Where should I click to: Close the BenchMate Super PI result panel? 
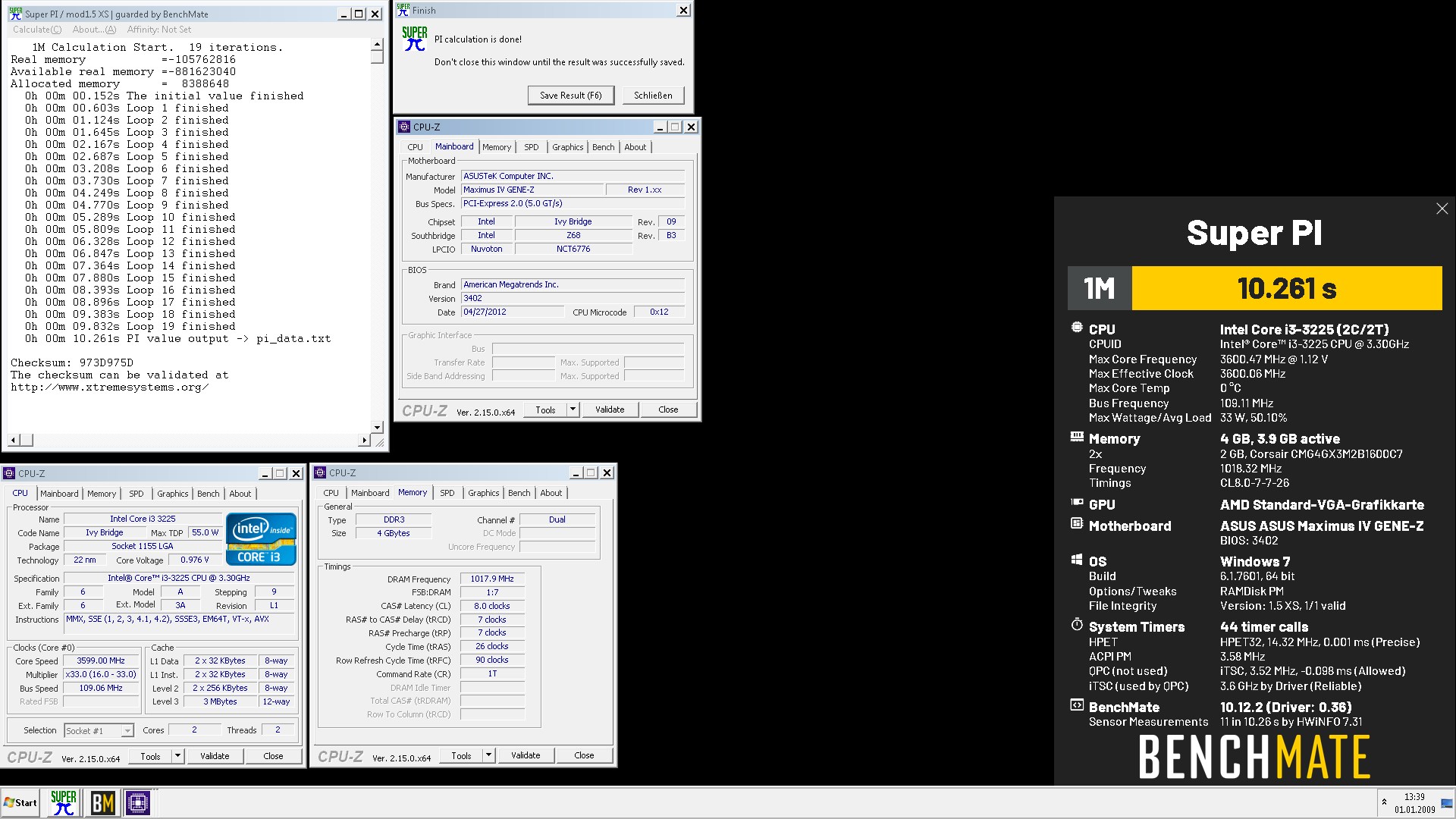(1442, 209)
